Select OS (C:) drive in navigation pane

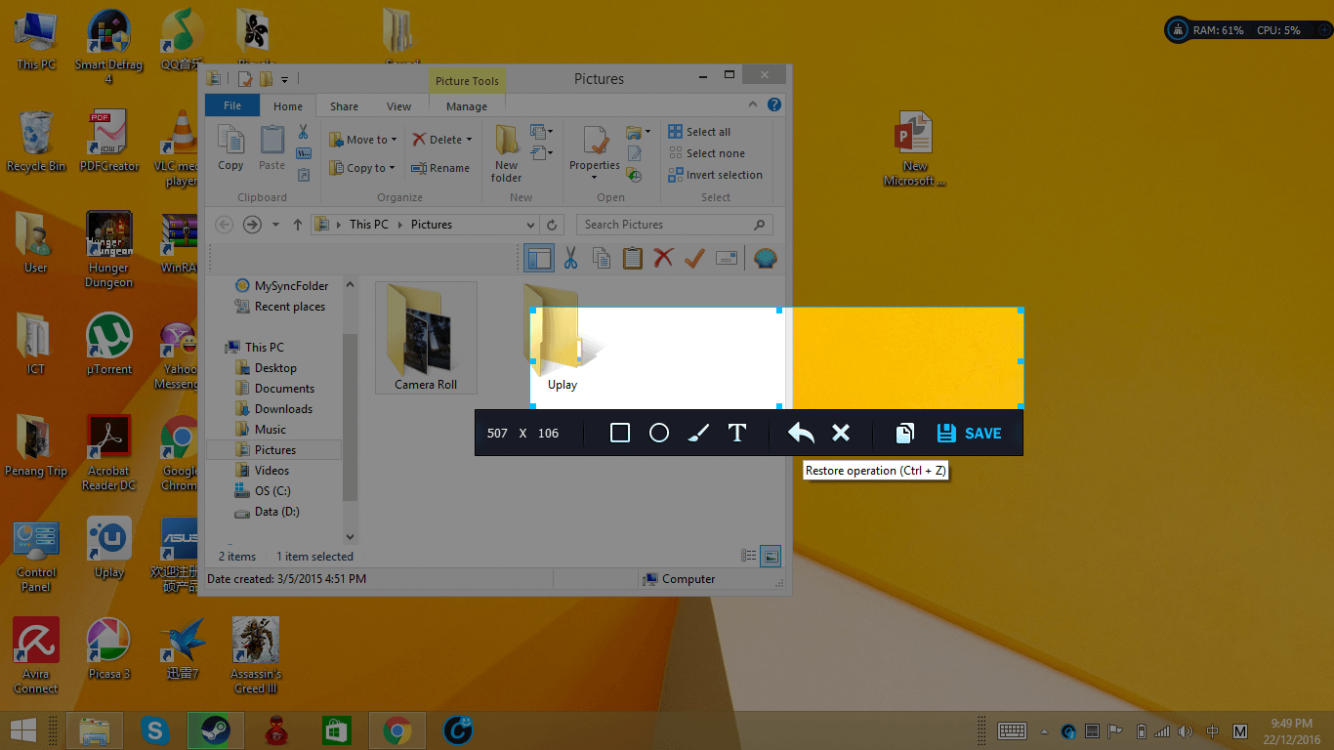coord(261,491)
